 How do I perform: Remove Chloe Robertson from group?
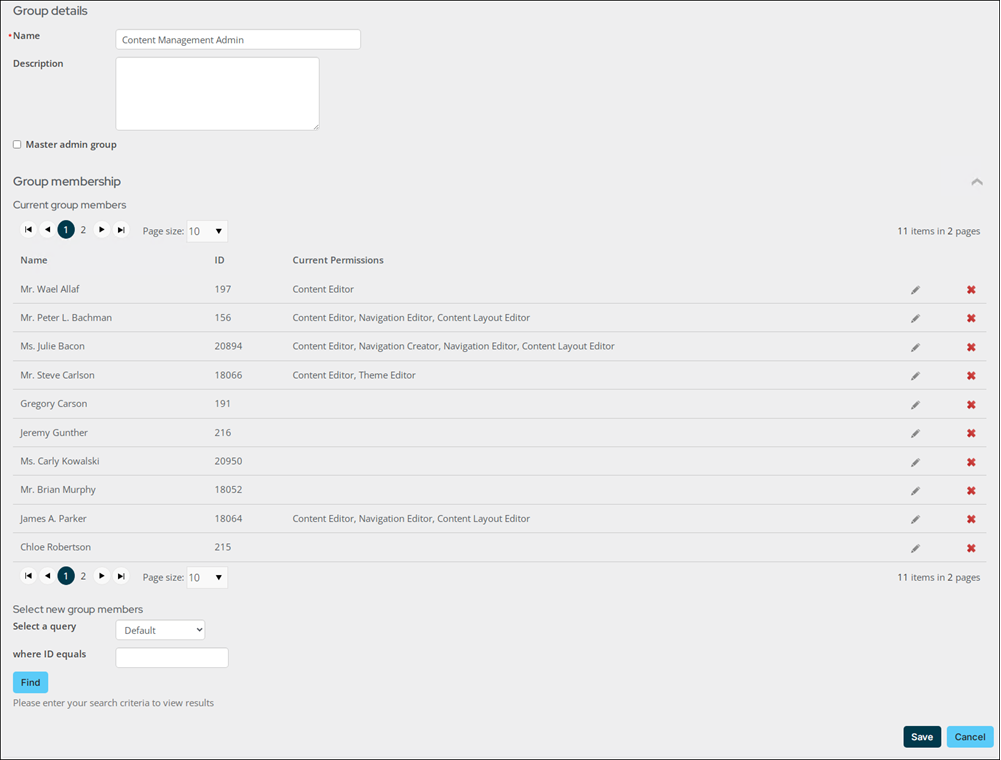point(971,548)
